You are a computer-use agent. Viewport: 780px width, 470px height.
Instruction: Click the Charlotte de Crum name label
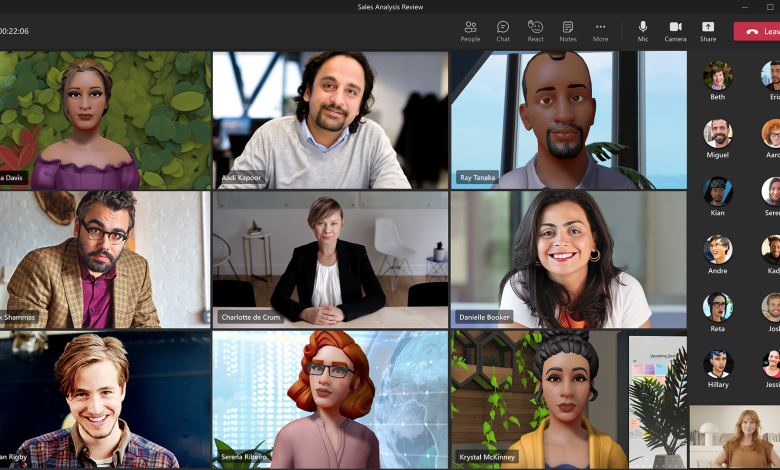pos(251,317)
